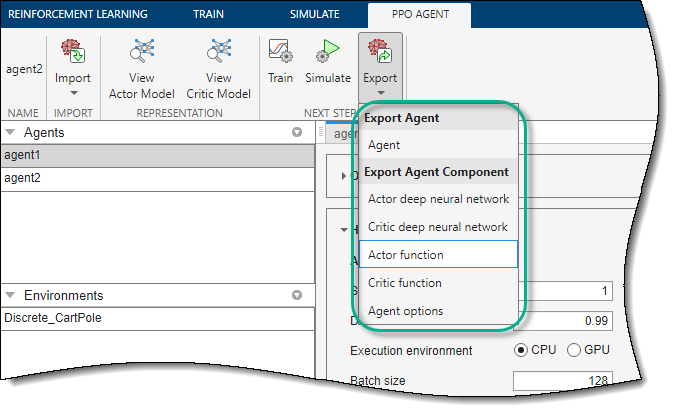Screen dimensions: 675x413
Task: Collapse the Agents panel
Action: [11, 132]
